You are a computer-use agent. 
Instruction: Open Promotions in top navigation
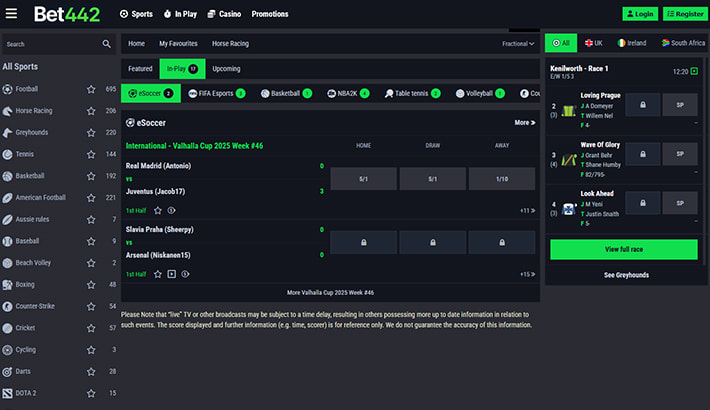pyautogui.click(x=270, y=14)
